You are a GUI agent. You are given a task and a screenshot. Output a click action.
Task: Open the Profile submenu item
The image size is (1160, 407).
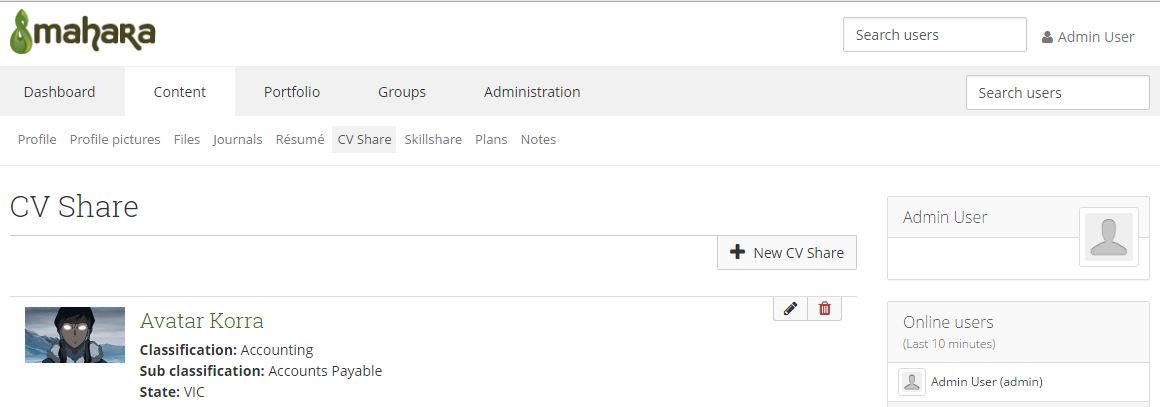(x=37, y=140)
